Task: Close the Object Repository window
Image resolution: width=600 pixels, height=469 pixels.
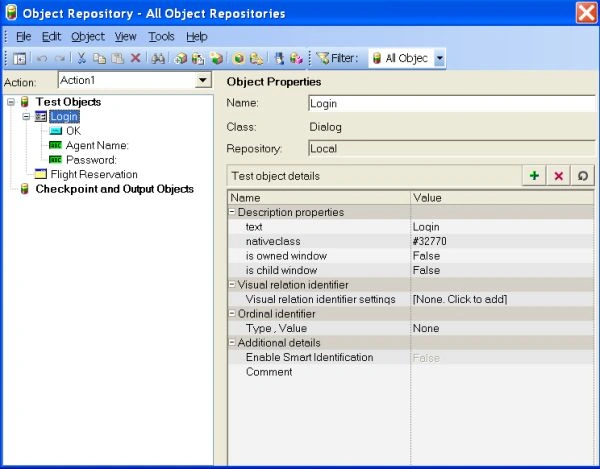Action: coord(587,13)
